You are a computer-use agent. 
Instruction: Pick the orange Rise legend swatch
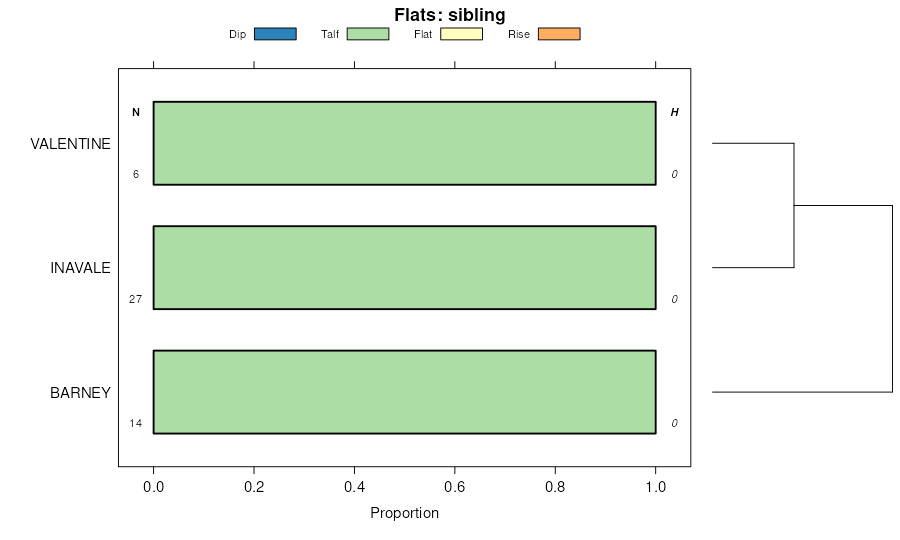click(x=559, y=34)
